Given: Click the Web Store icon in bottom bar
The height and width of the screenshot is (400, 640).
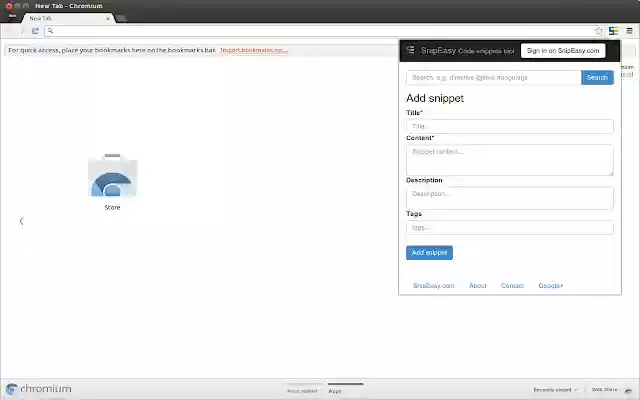Looking at the screenshot, I should click(x=629, y=391).
